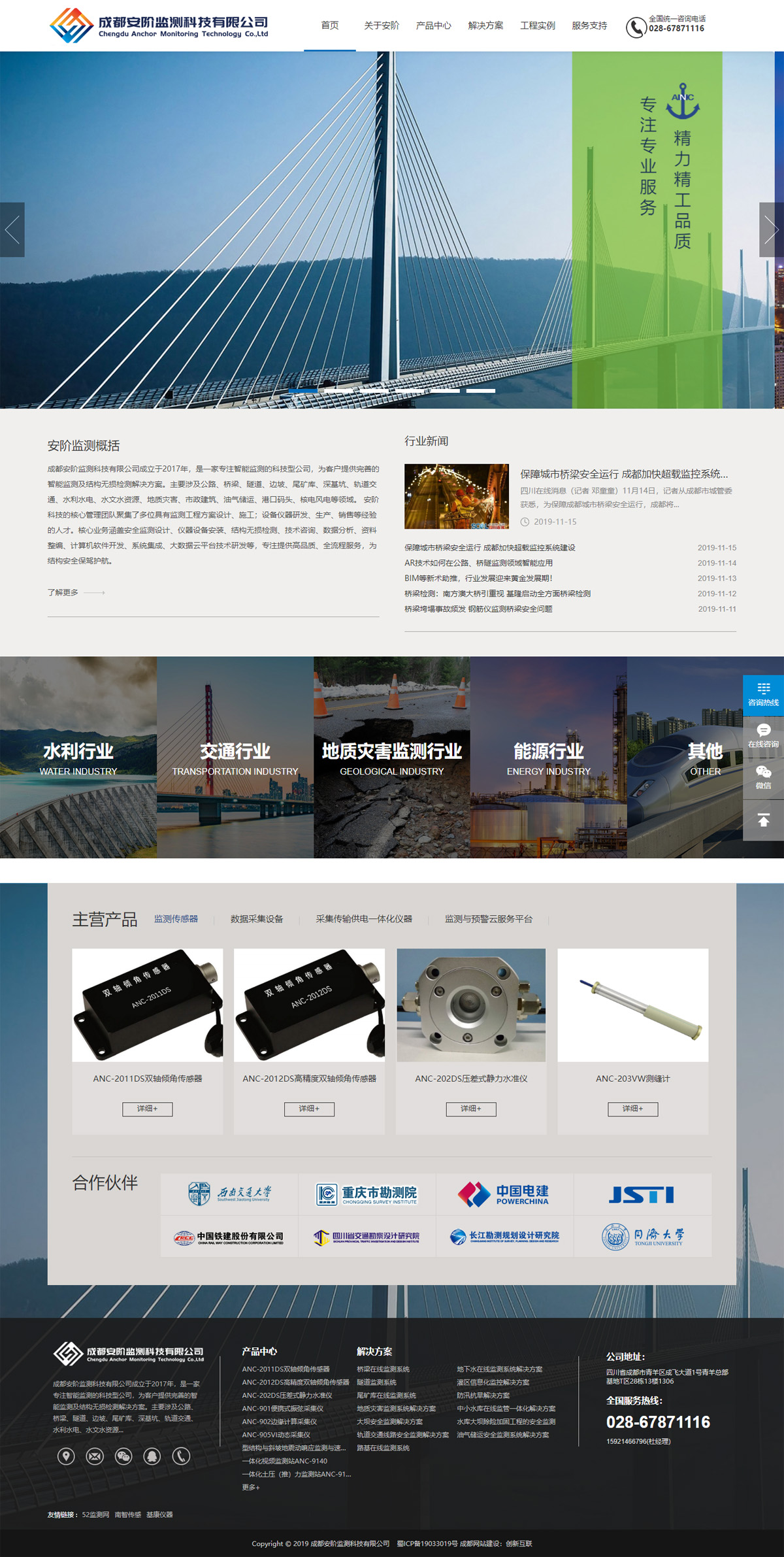Open the footer WeChat icon

pos(123,1456)
